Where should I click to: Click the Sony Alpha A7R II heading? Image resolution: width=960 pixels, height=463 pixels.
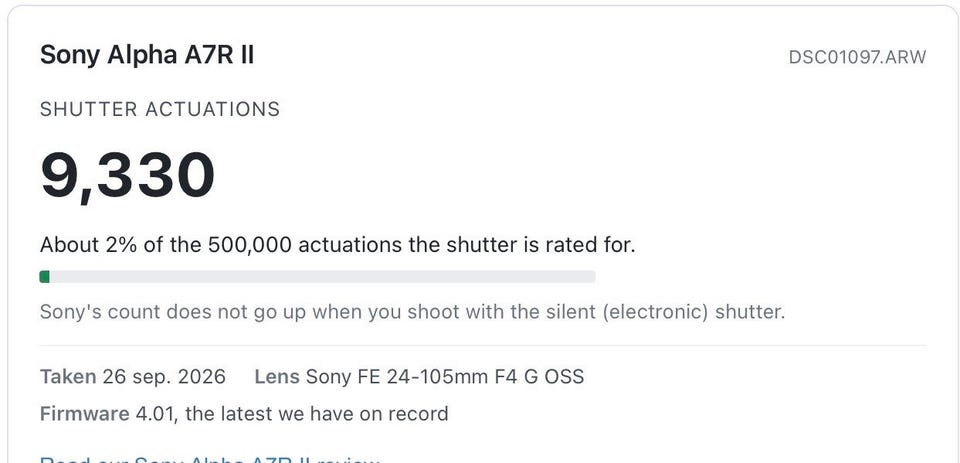pos(147,56)
